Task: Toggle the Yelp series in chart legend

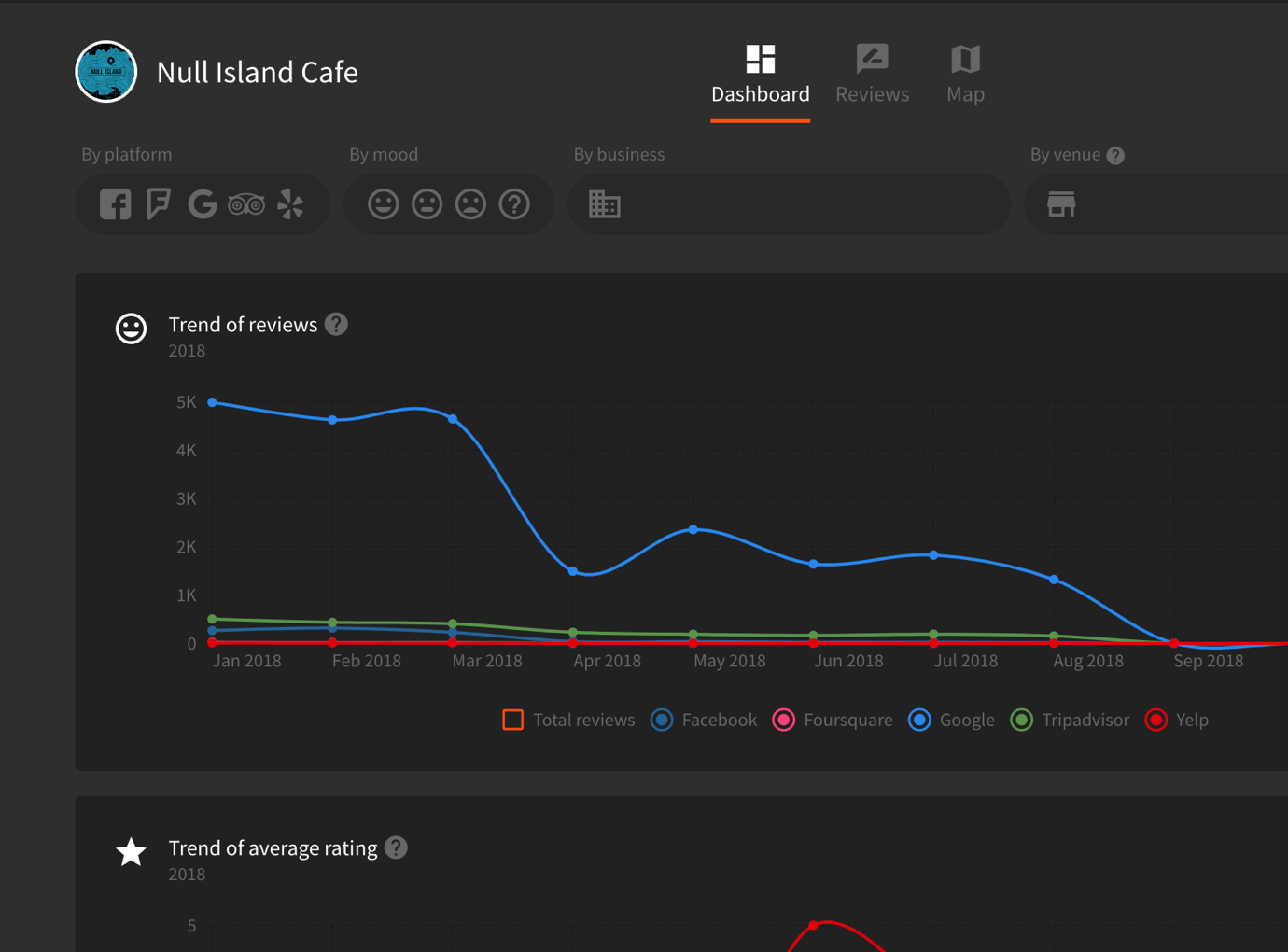Action: tap(1156, 720)
